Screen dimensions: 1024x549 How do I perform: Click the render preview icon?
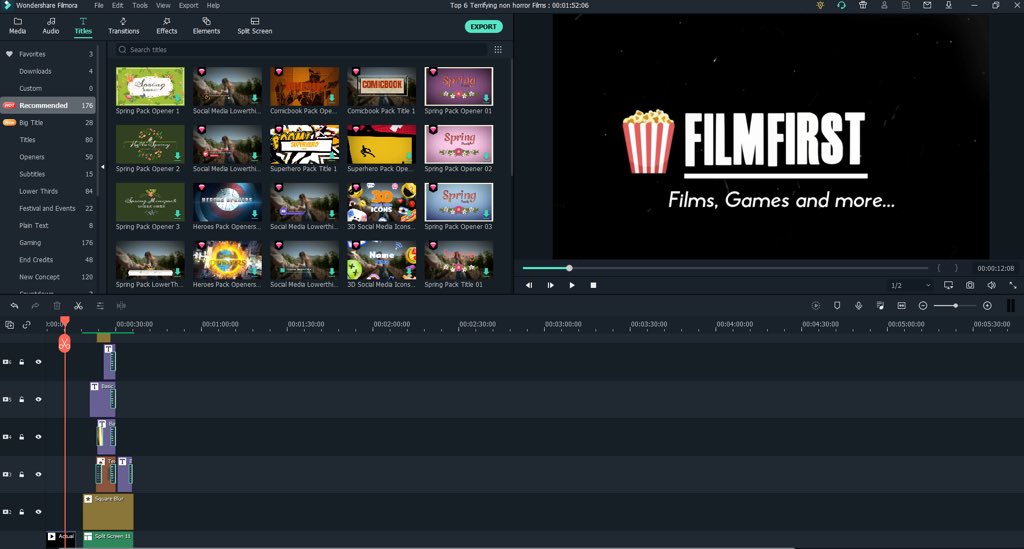coord(816,306)
